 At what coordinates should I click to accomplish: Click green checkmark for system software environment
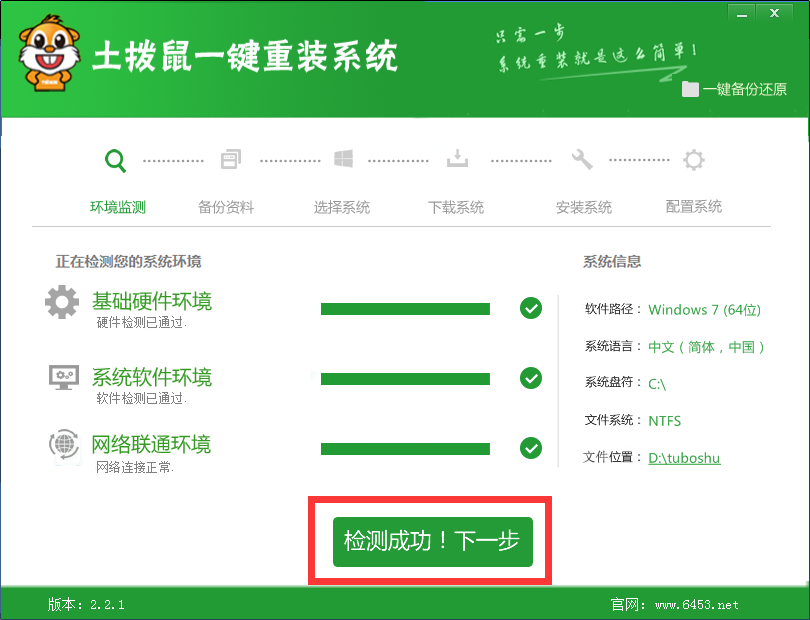point(531,378)
